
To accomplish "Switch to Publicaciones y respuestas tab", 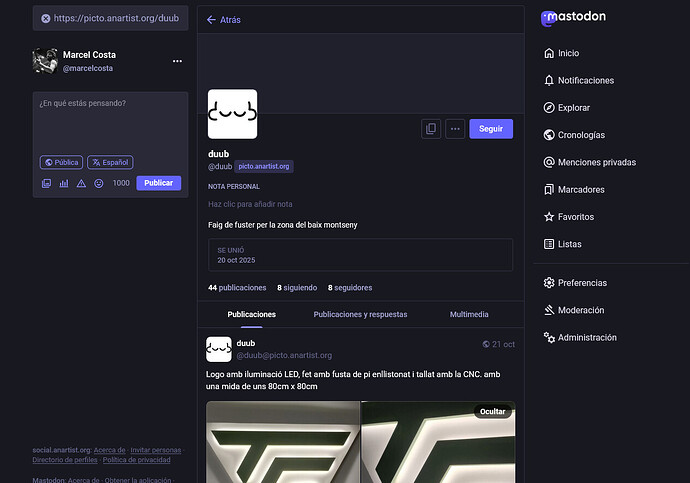I will click(360, 314).
